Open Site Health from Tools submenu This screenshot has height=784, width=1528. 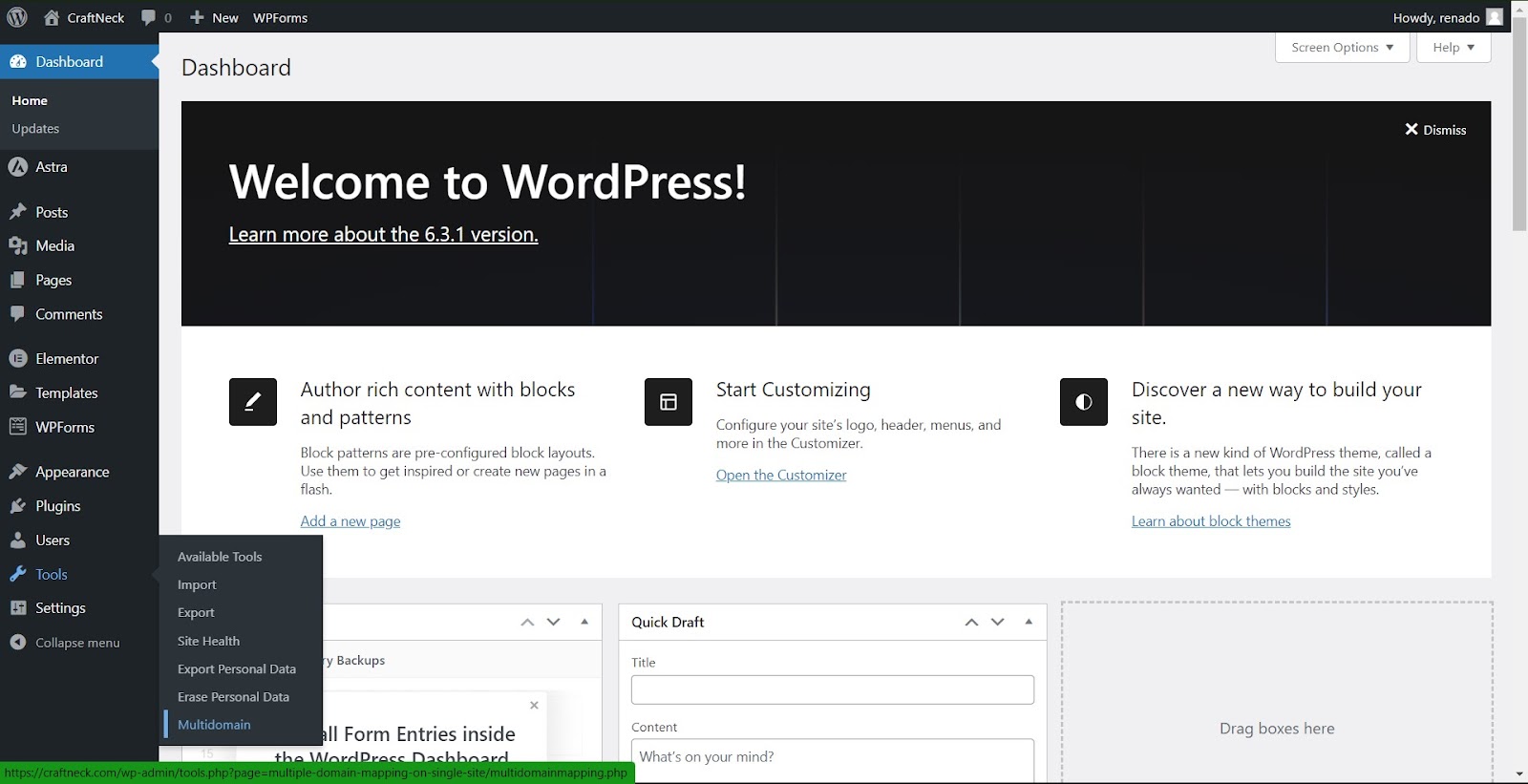208,641
